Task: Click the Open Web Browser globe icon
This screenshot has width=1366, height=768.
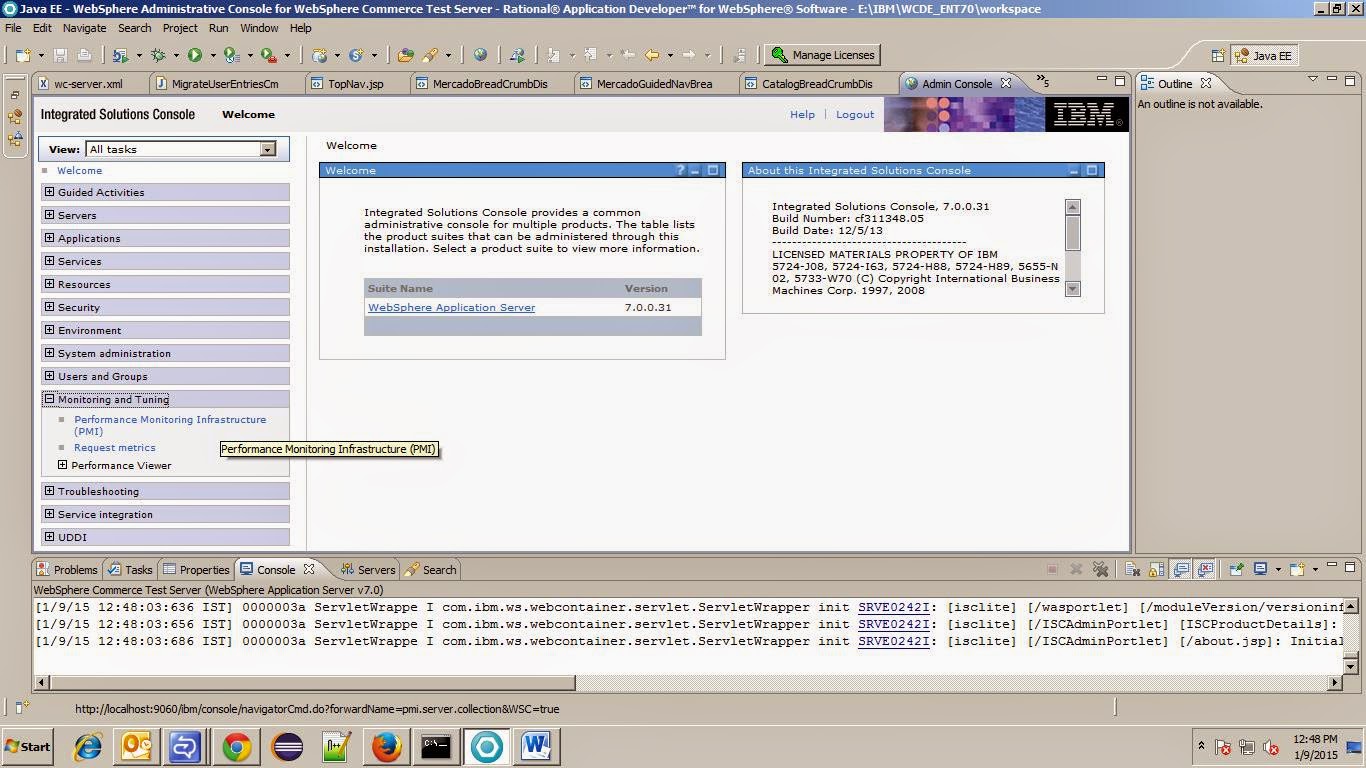Action: [481, 55]
